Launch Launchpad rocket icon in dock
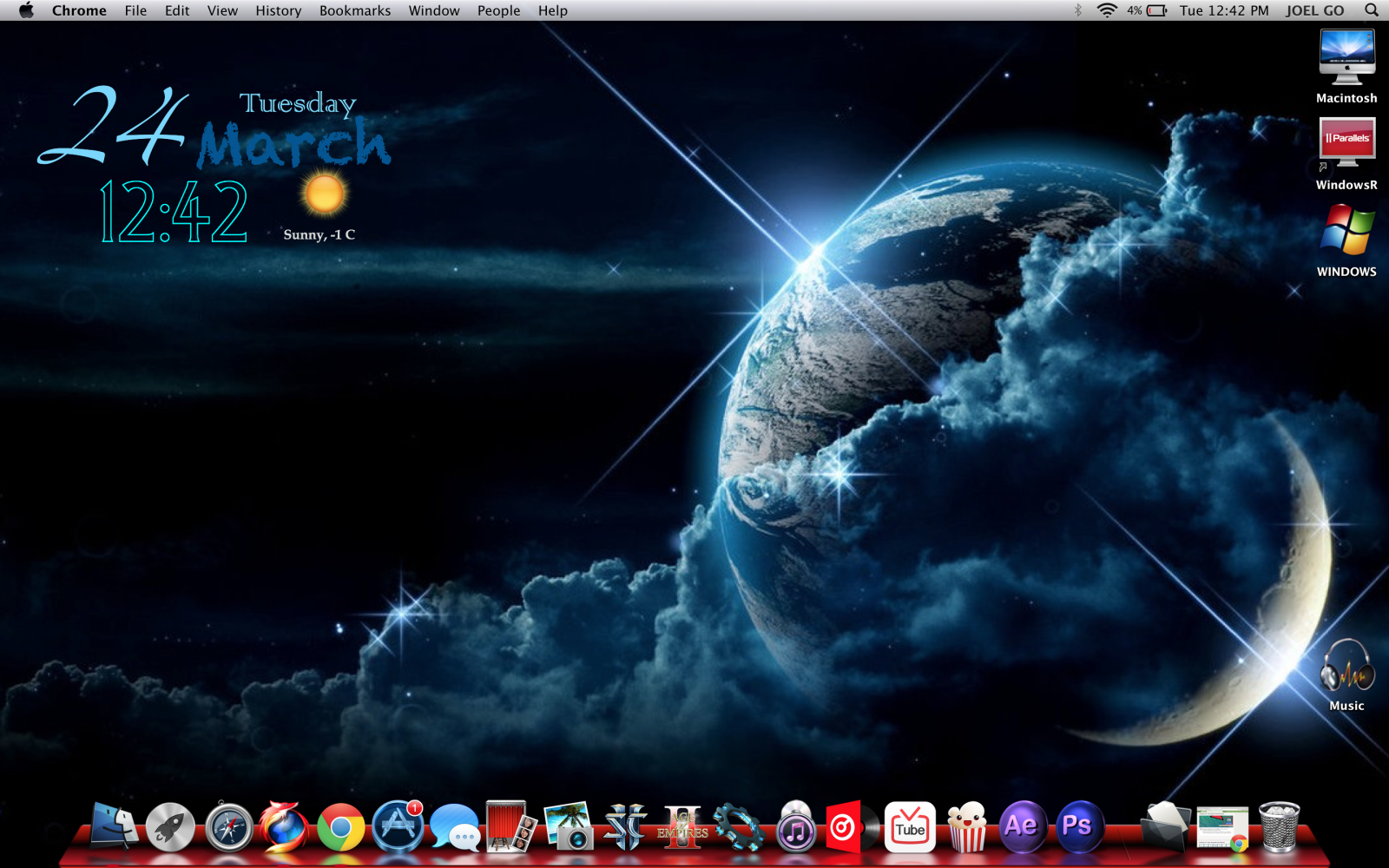Viewport: 1389px width, 868px height. 170,825
